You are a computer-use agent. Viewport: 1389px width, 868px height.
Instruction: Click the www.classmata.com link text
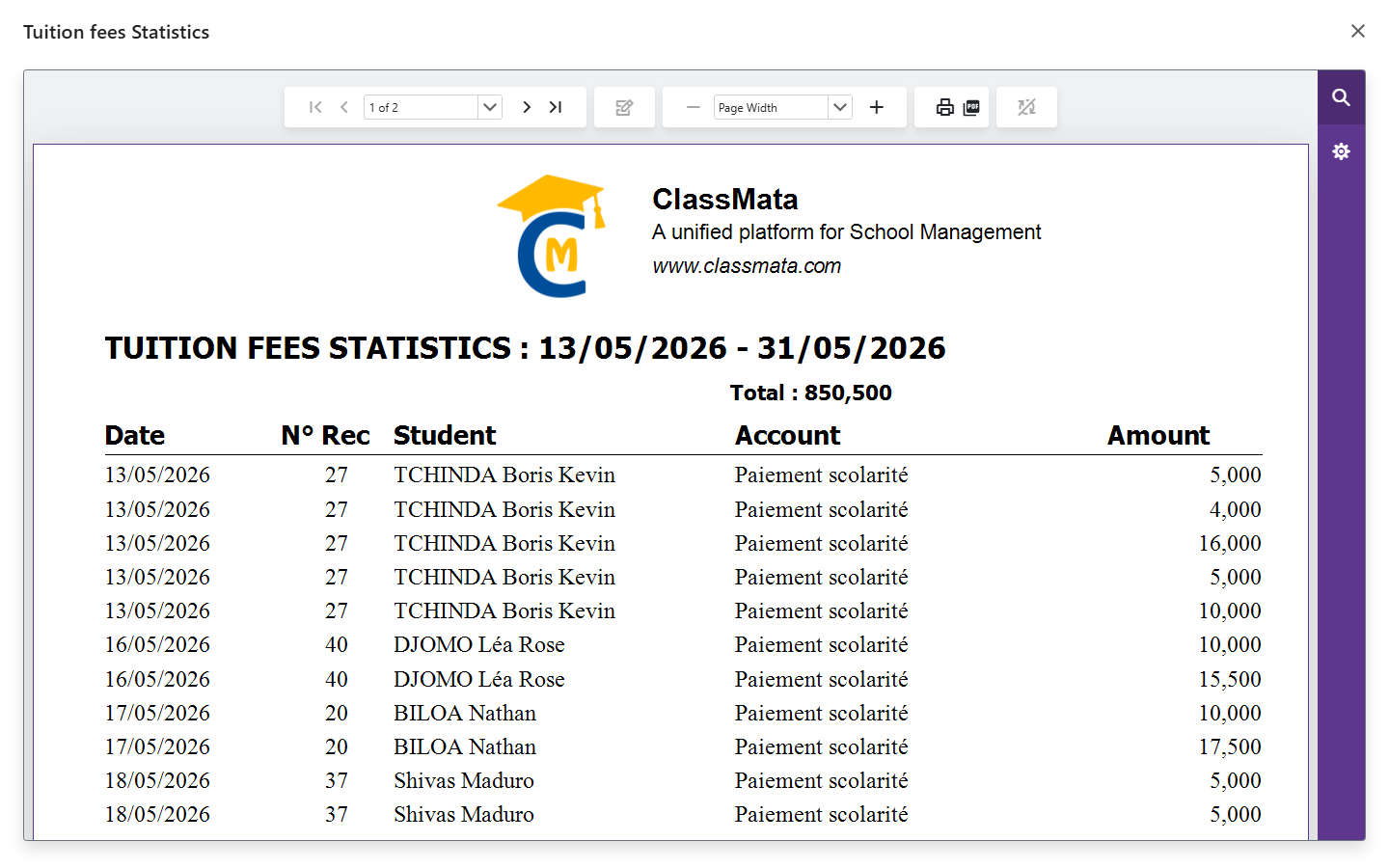747,266
